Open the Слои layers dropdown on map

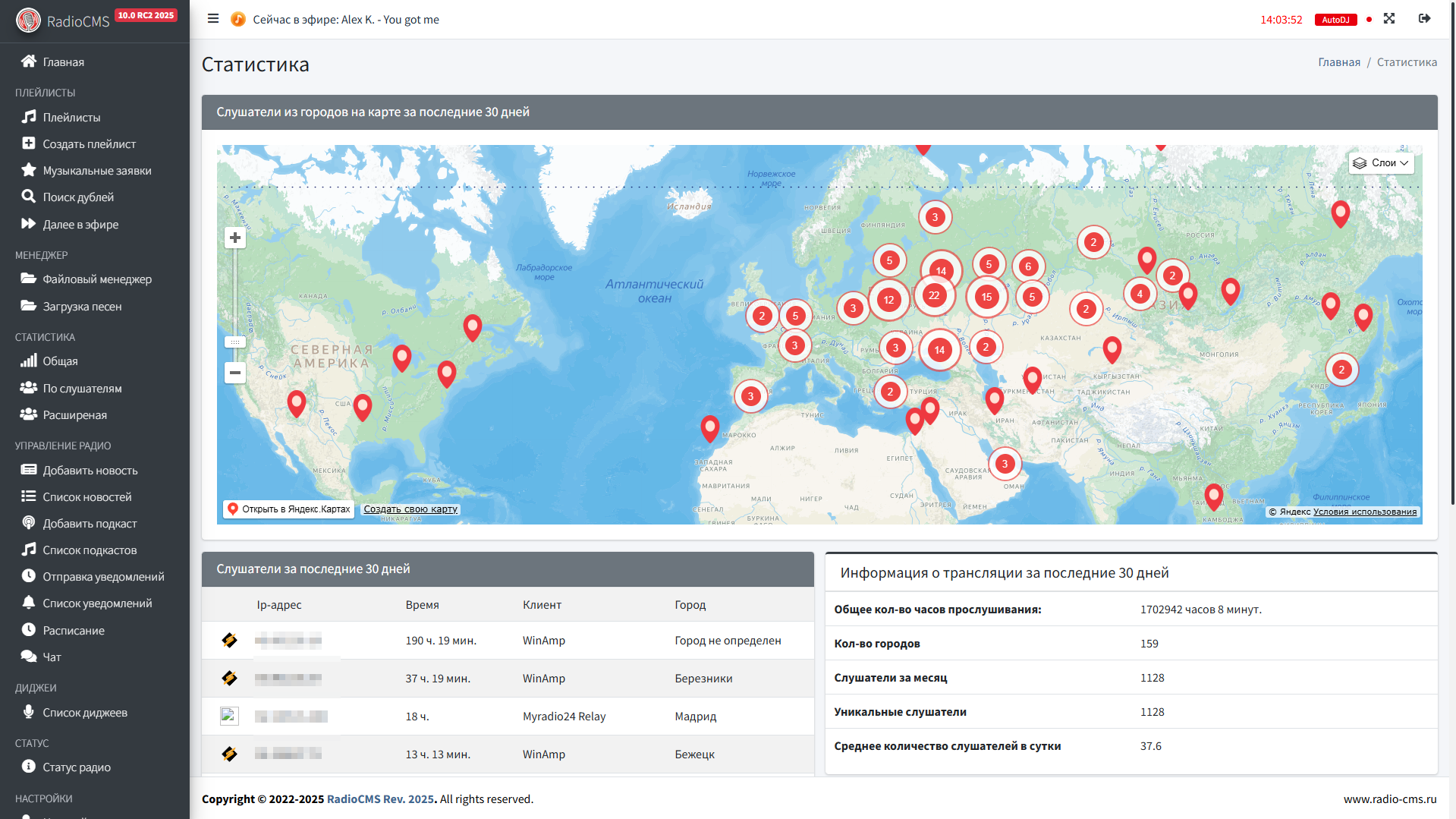pos(1381,163)
